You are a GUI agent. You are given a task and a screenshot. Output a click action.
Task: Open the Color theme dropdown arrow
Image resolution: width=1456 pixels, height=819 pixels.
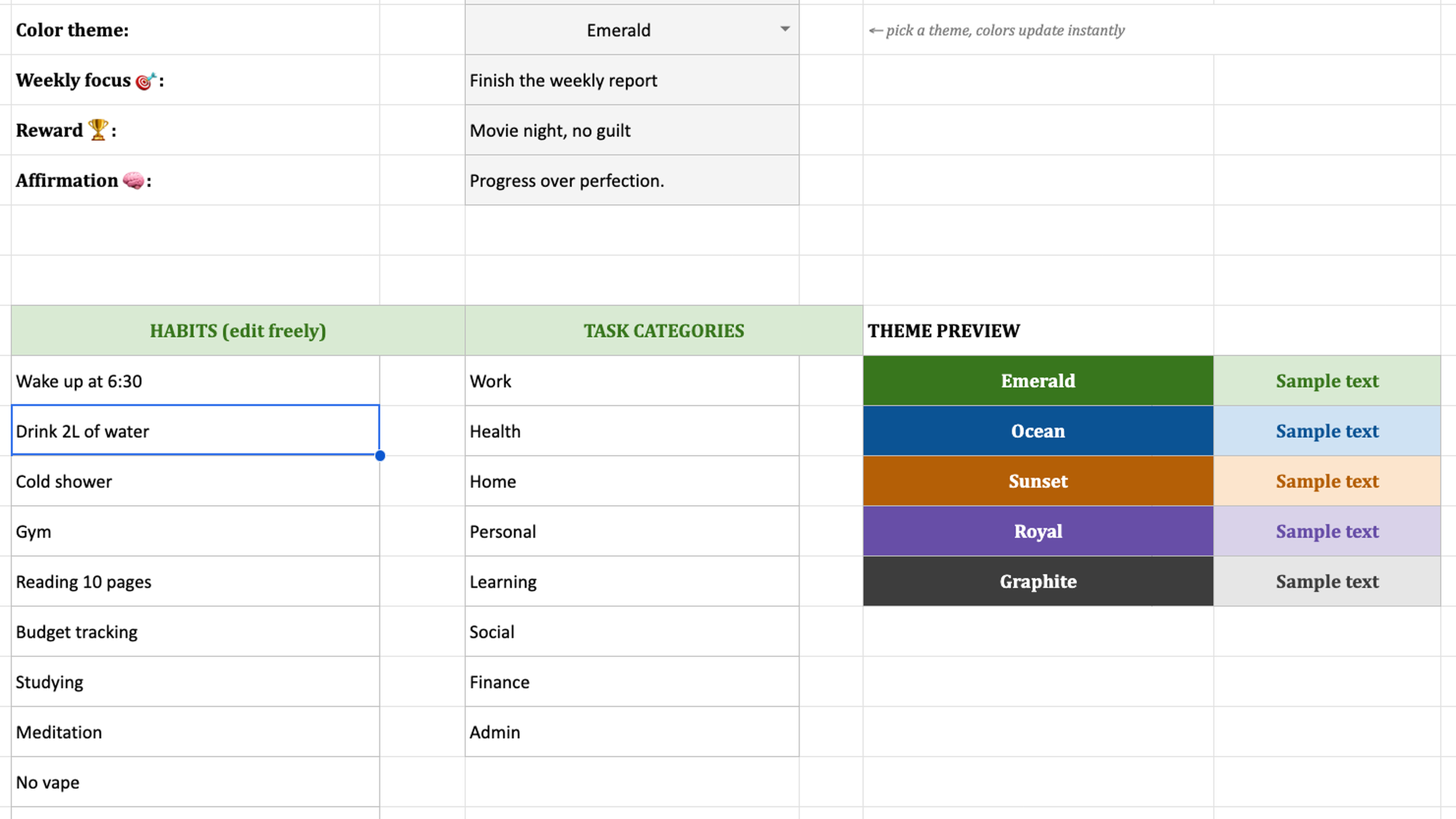785,29
